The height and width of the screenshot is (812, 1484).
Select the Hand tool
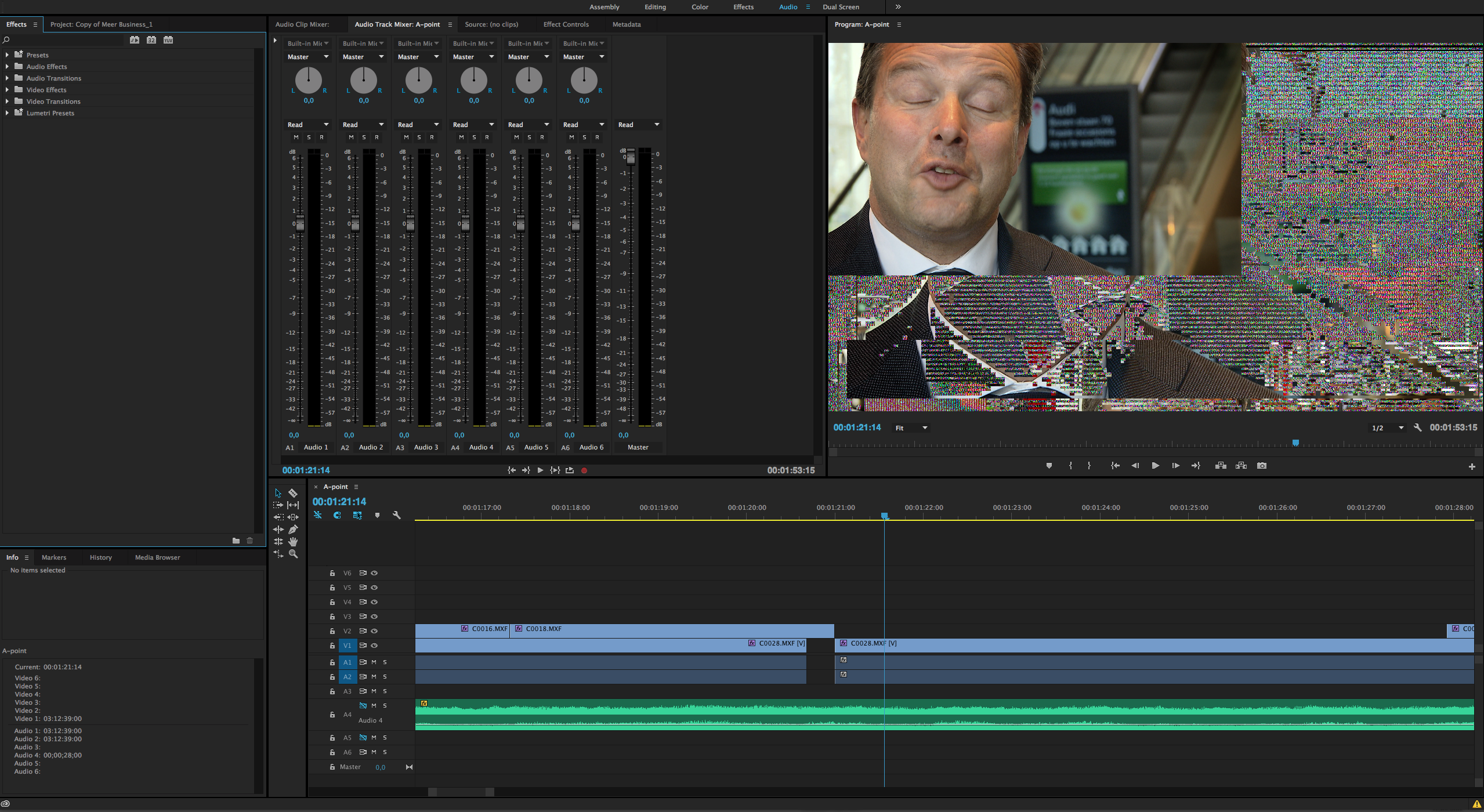[x=293, y=542]
